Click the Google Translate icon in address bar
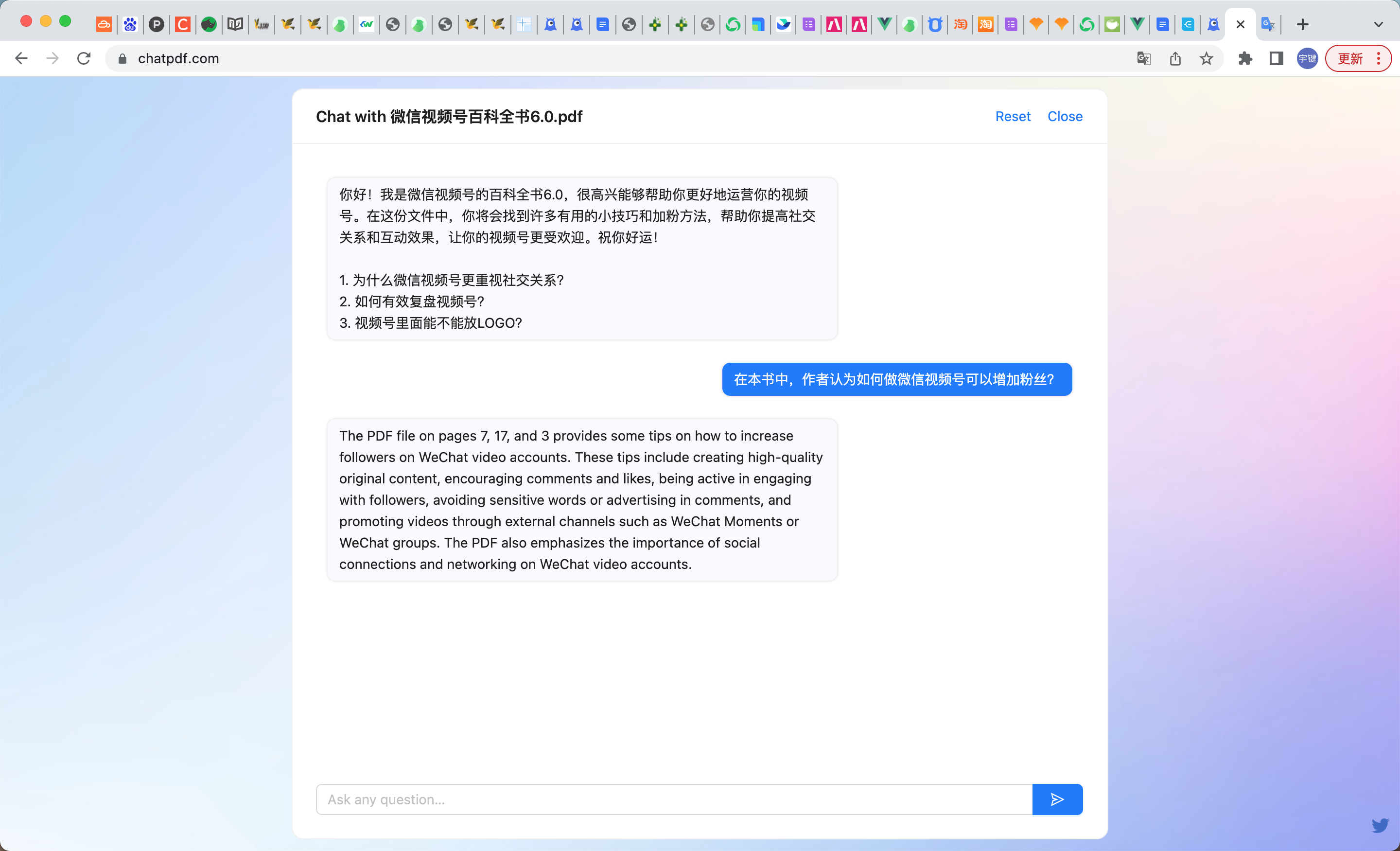The height and width of the screenshot is (851, 1400). [x=1144, y=58]
